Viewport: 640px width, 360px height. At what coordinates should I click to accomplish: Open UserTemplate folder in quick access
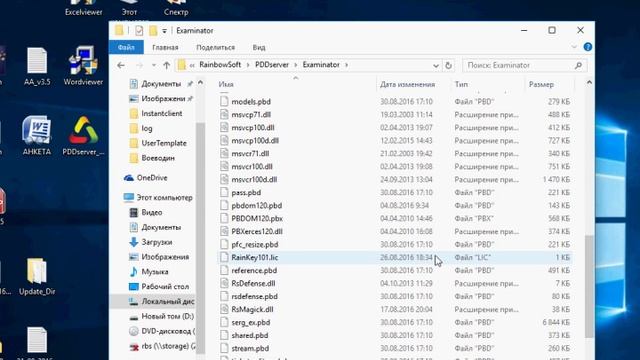(158, 143)
